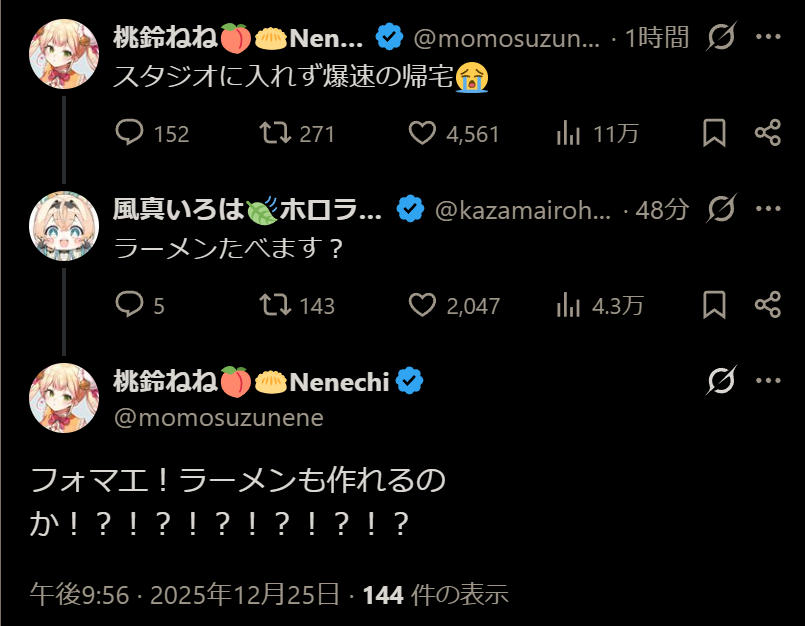805x626 pixels.
Task: View analytics showing 11万 views
Action: pyautogui.click(x=569, y=133)
